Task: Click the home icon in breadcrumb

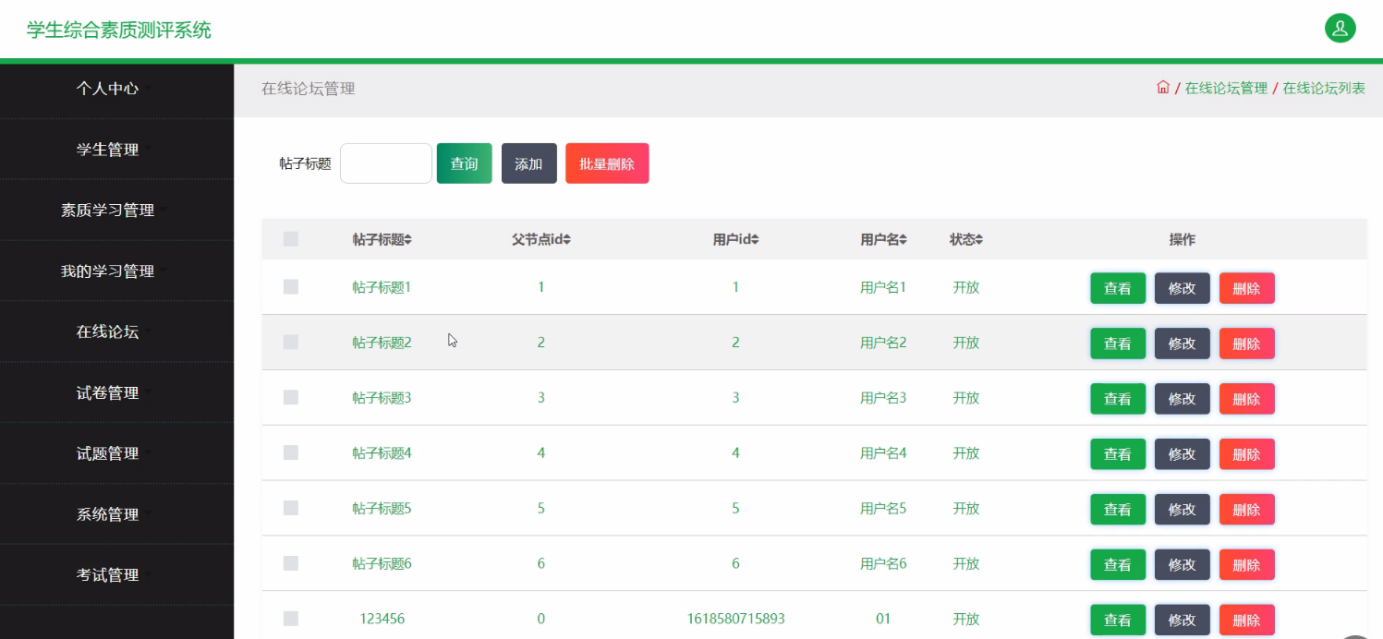Action: tap(1162, 87)
